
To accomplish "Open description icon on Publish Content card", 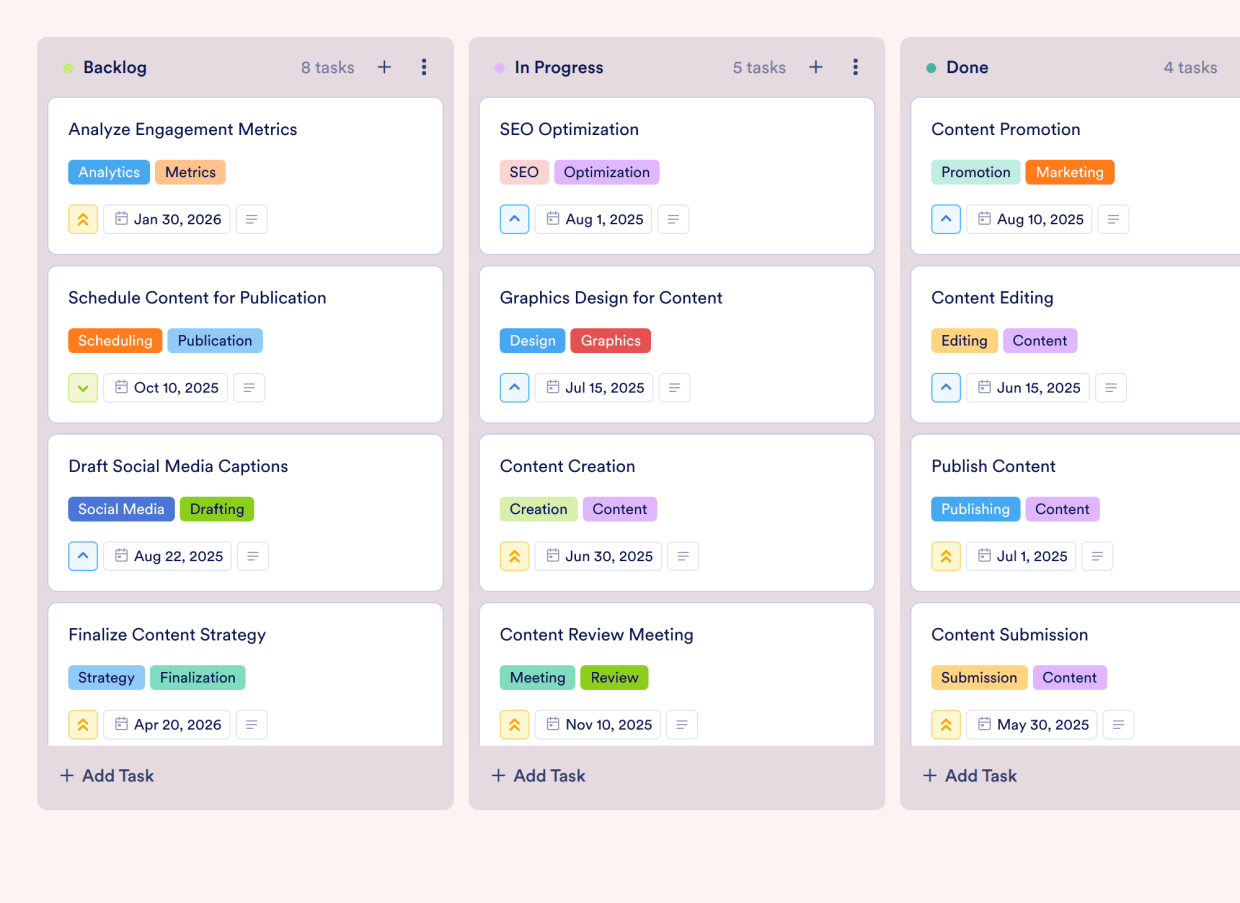I will click(1097, 556).
